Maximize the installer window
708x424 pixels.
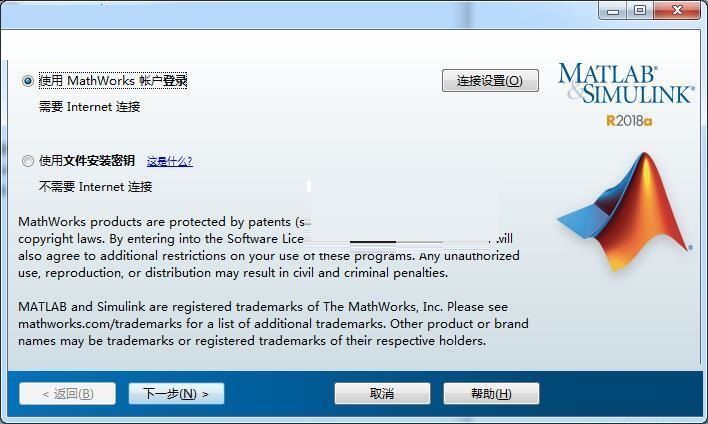pyautogui.click(x=640, y=10)
